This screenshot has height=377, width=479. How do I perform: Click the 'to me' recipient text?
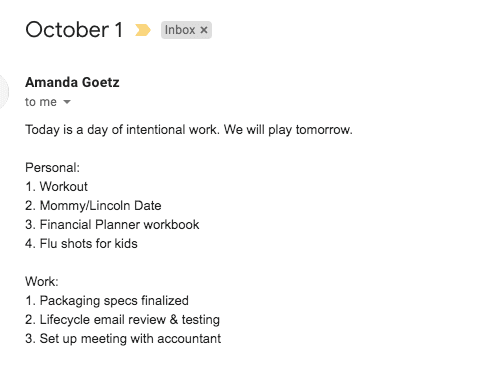click(x=41, y=102)
